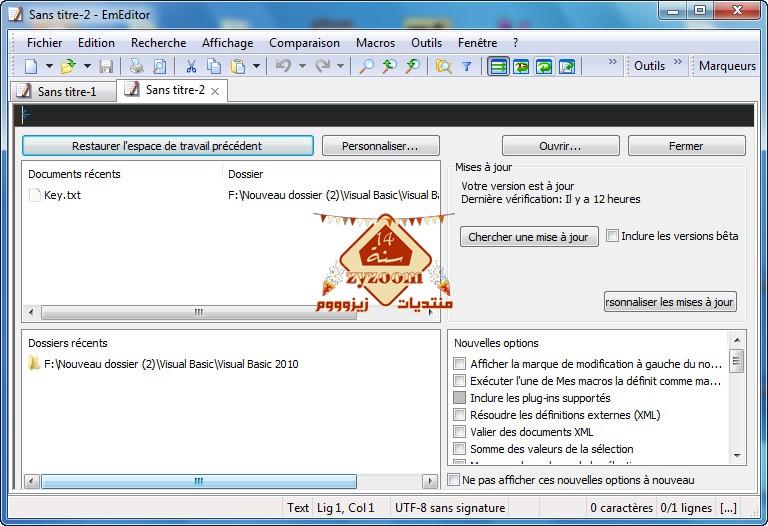The width and height of the screenshot is (768, 526).
Task: Open the Outils menu in menu bar
Action: 427,43
